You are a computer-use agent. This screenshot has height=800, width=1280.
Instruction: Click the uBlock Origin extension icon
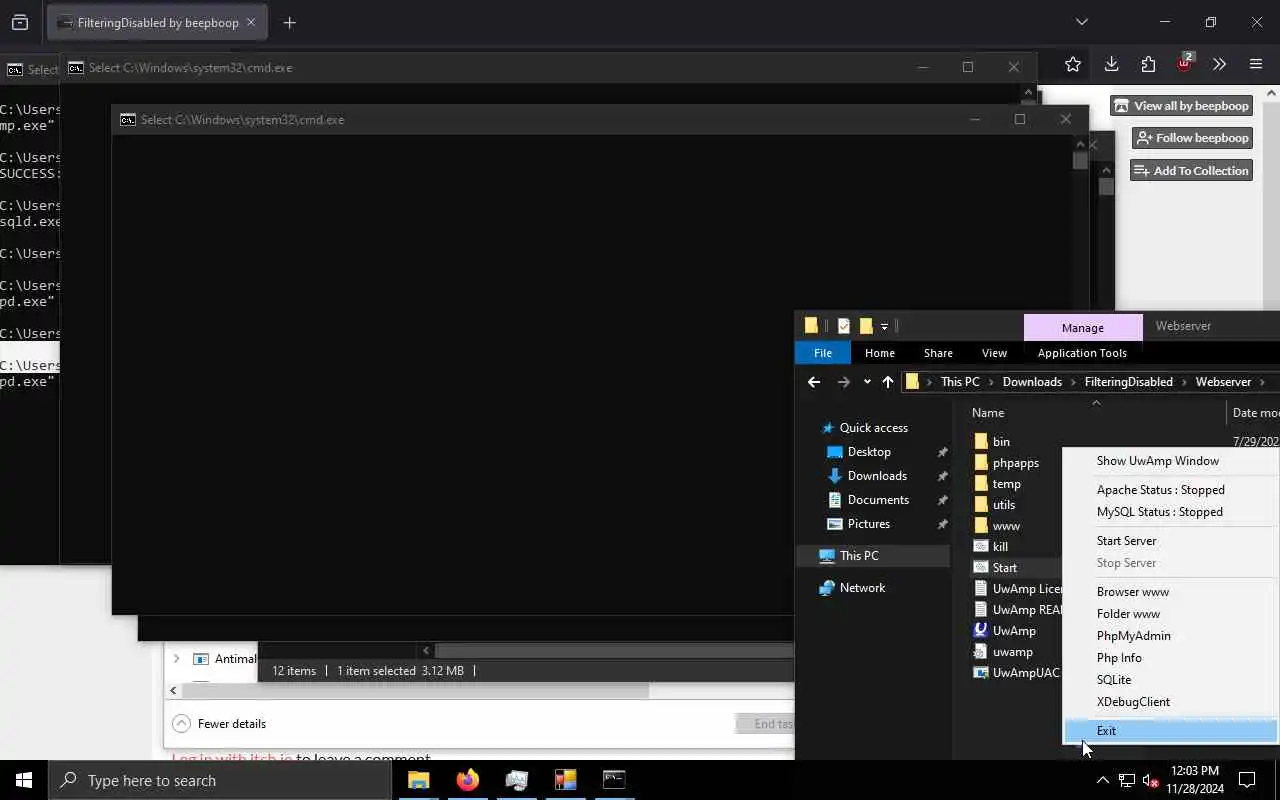click(1185, 63)
